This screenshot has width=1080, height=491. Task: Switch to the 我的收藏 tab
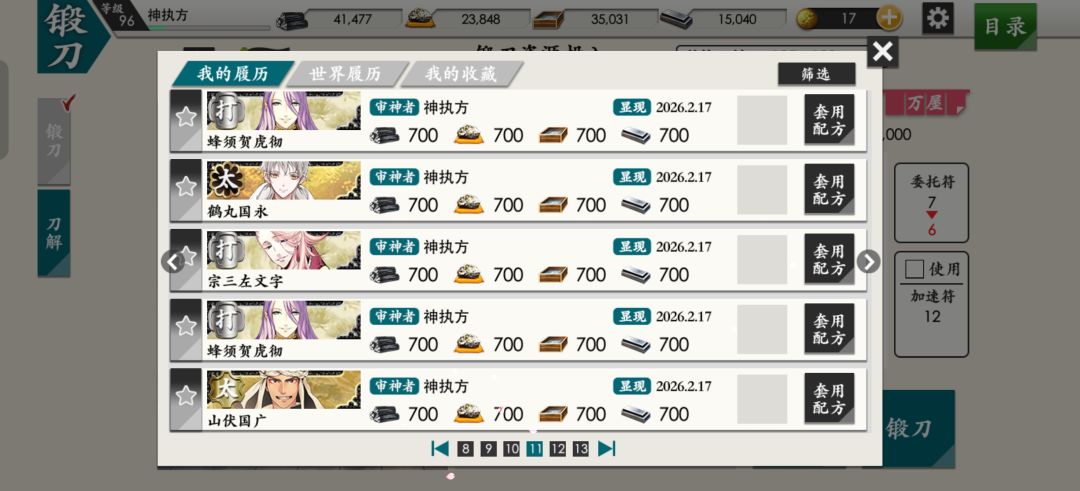click(460, 74)
